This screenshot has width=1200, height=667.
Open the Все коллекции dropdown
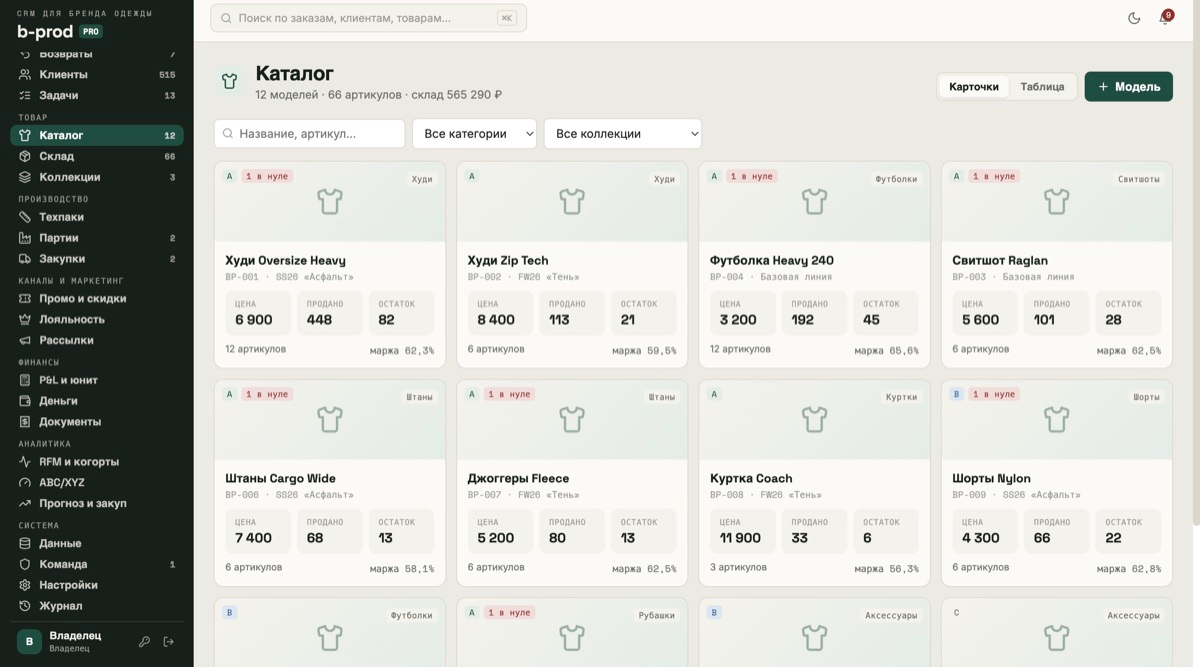click(x=623, y=134)
